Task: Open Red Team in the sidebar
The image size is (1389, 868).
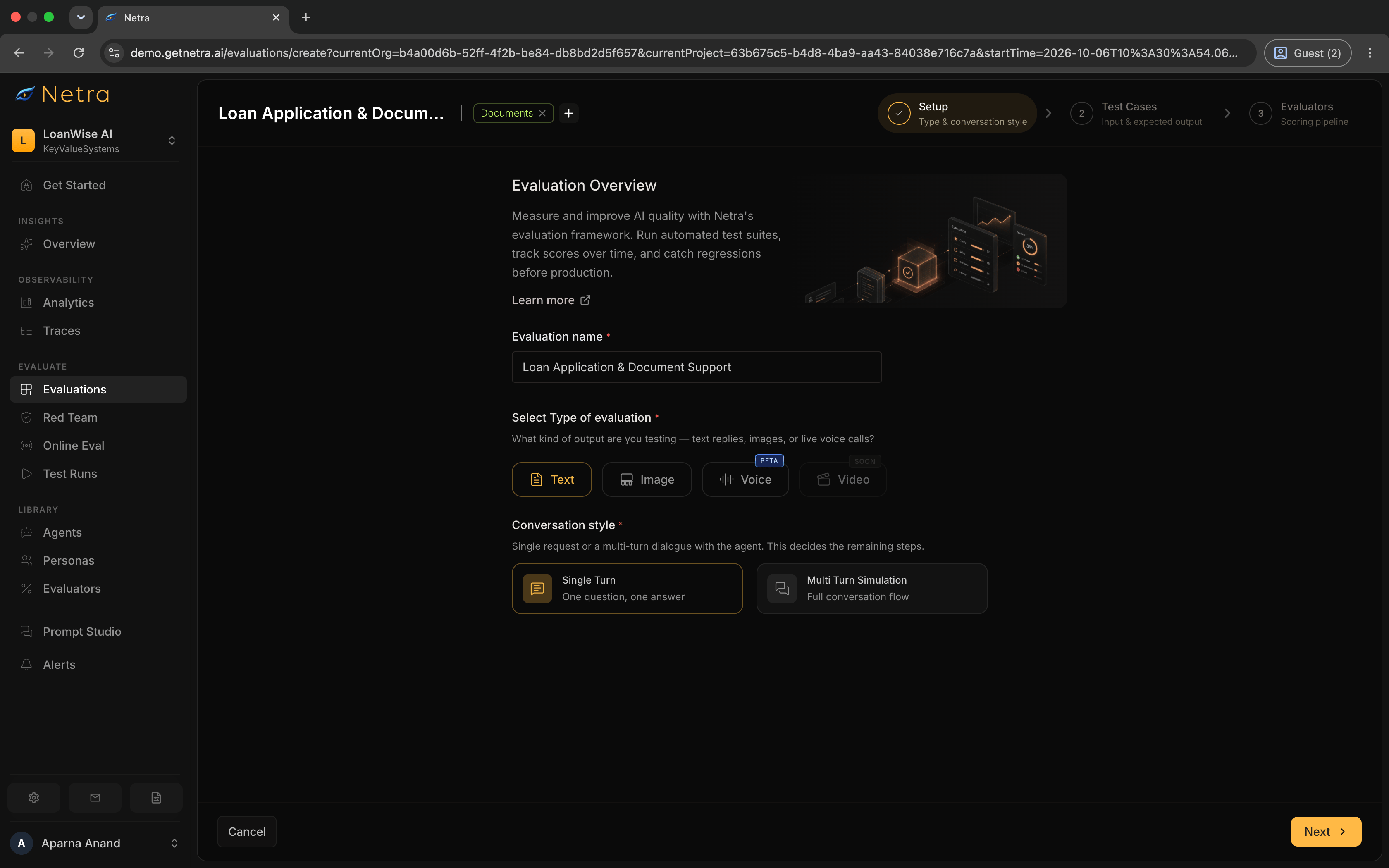Action: (98, 417)
